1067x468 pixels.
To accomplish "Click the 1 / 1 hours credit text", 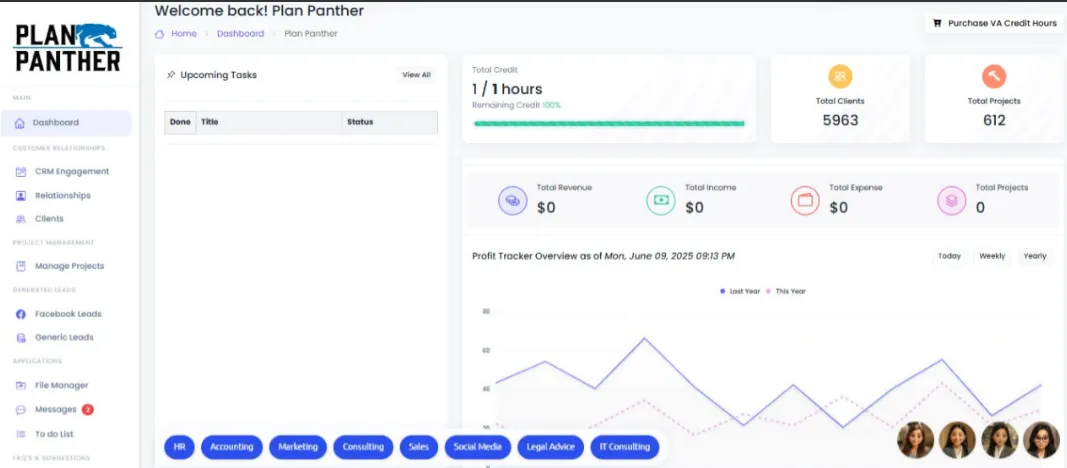I will click(507, 89).
